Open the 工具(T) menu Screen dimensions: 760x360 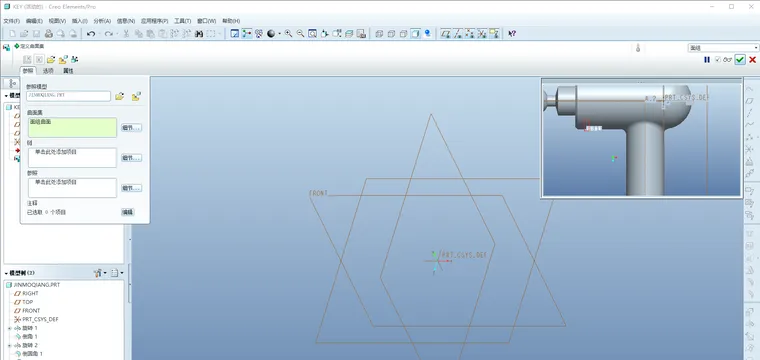[183, 21]
